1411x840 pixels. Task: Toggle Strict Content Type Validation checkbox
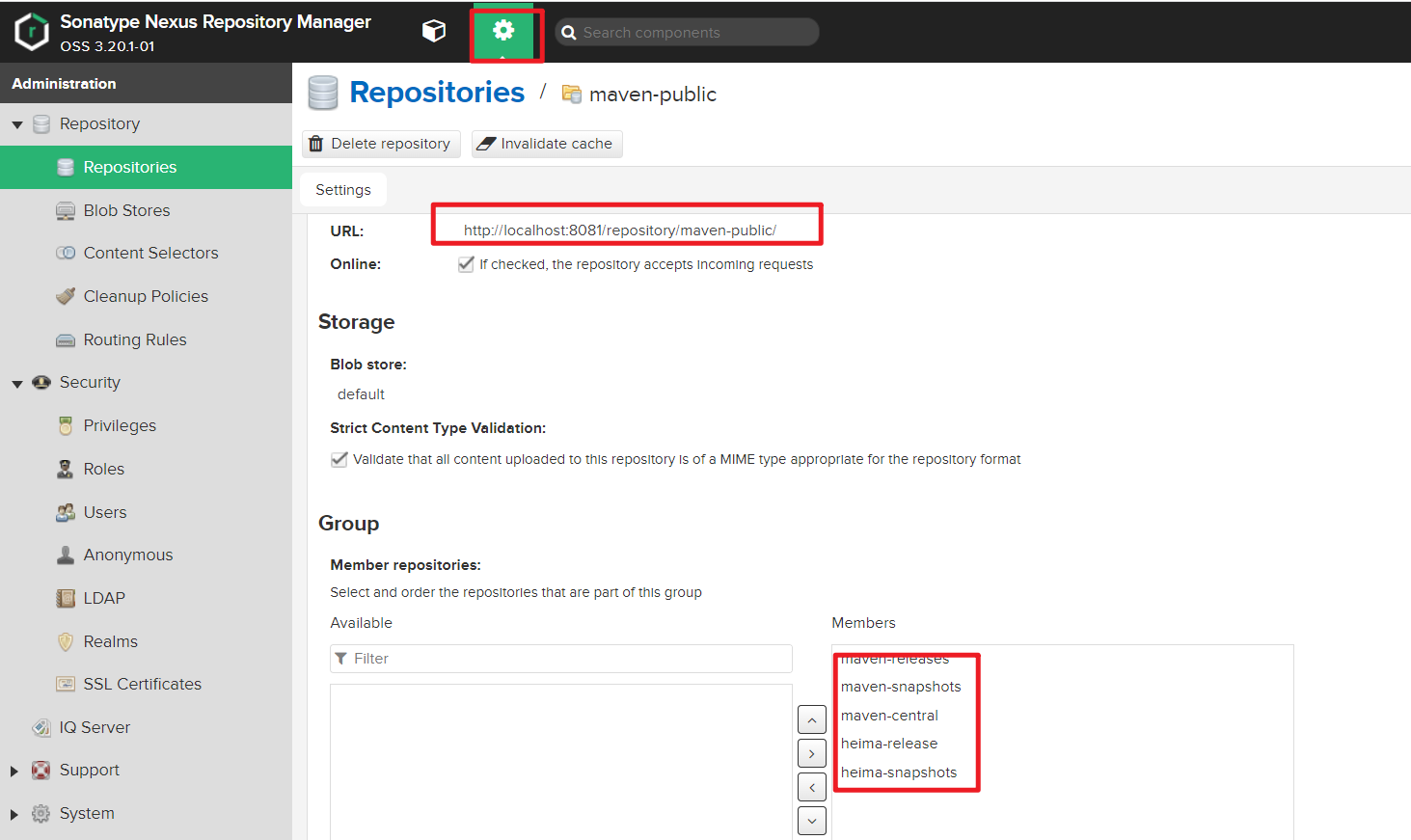click(339, 459)
